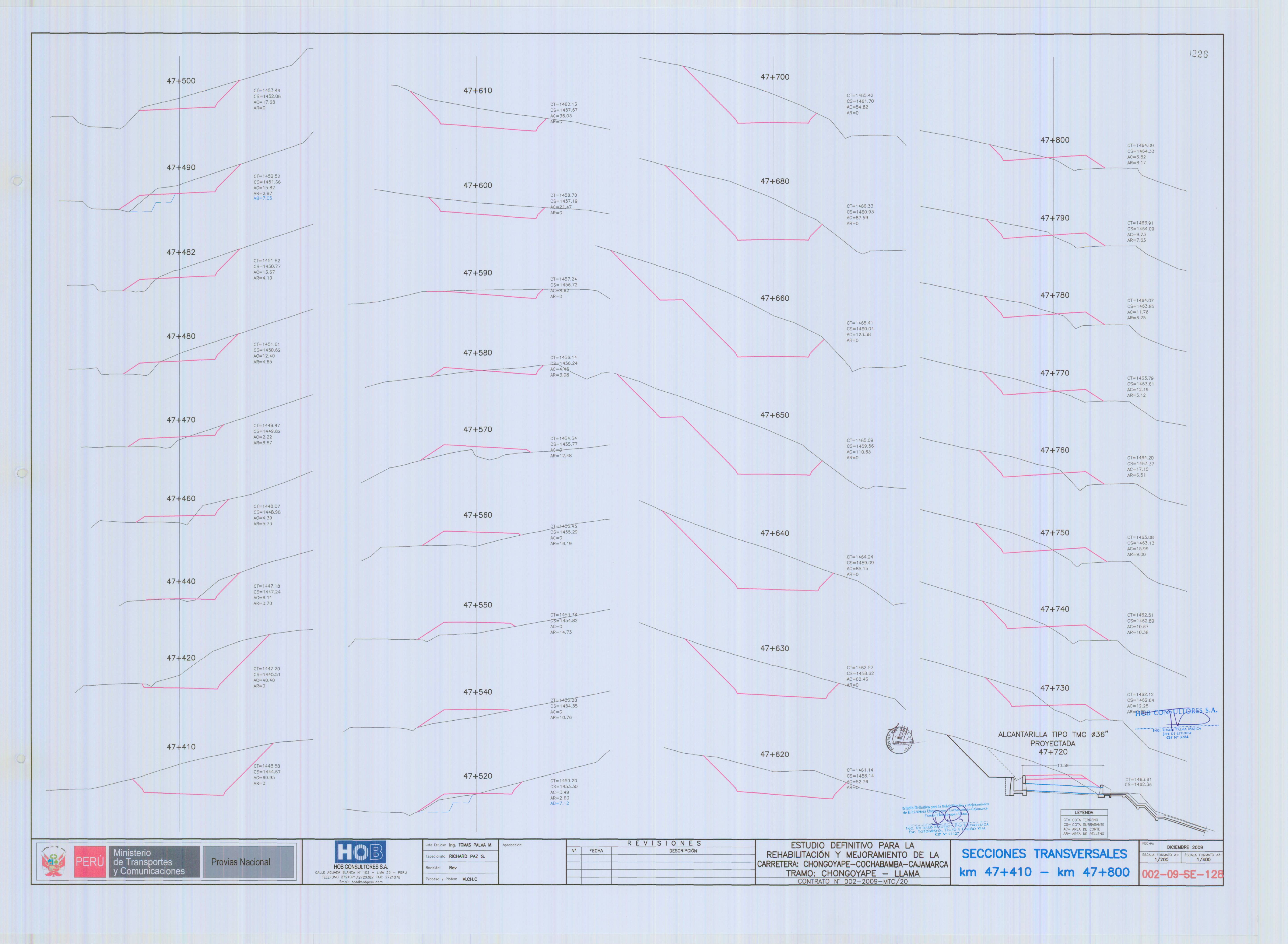Click the section label '47+640'
Screen dimensions: 1288x944
coord(774,533)
